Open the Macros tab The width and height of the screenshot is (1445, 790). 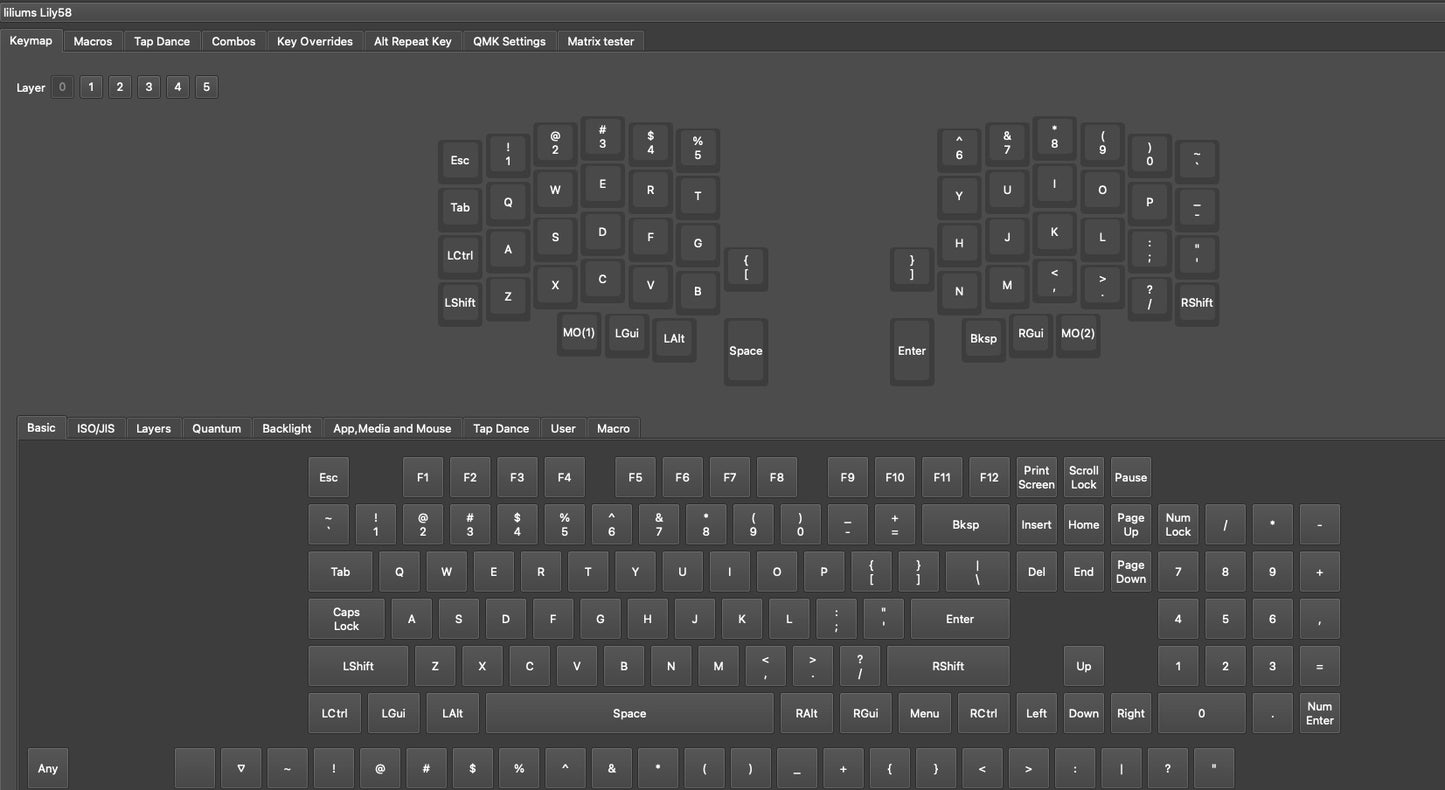click(x=93, y=41)
